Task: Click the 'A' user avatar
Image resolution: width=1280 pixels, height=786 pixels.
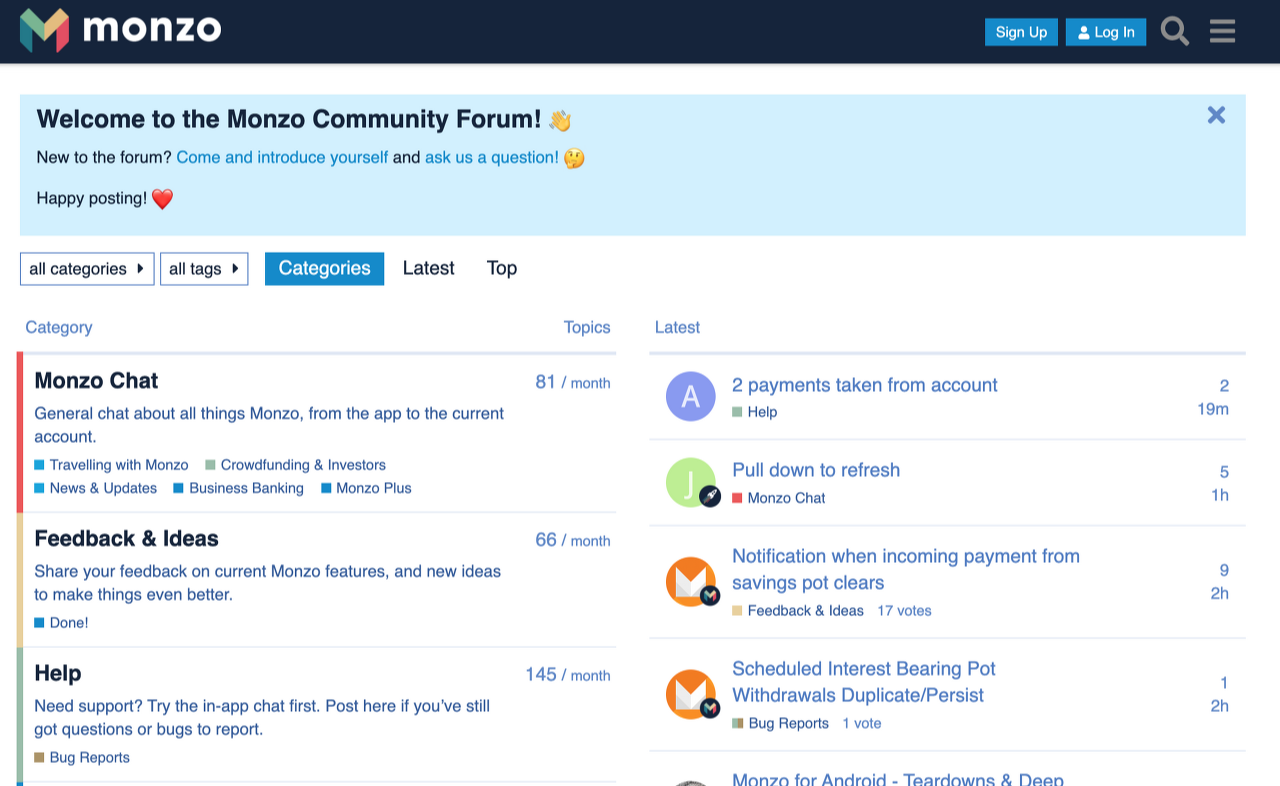Action: pyautogui.click(x=691, y=396)
